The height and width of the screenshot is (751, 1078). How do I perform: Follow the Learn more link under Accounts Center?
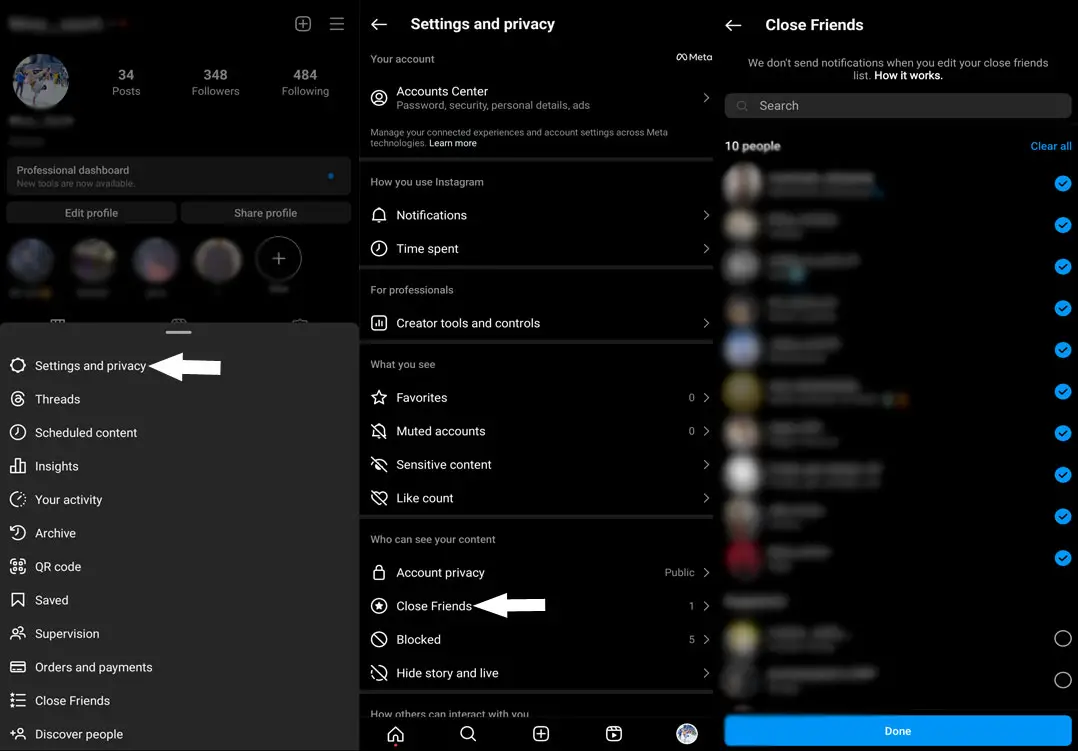tap(452, 143)
